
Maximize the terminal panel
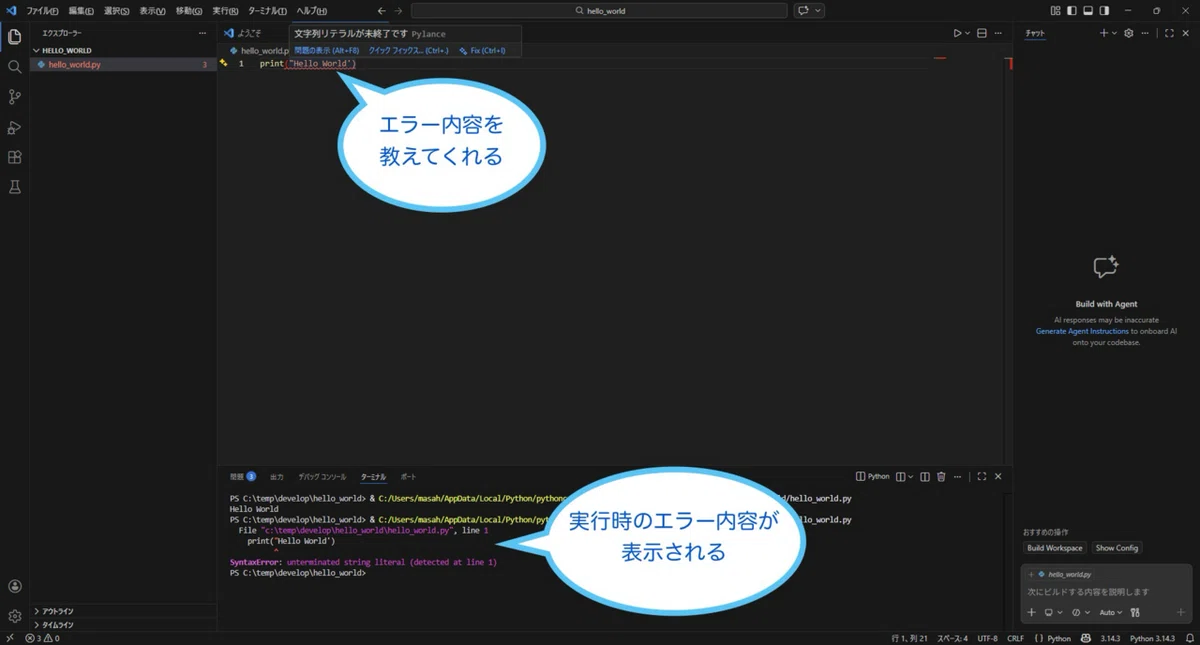pos(982,477)
